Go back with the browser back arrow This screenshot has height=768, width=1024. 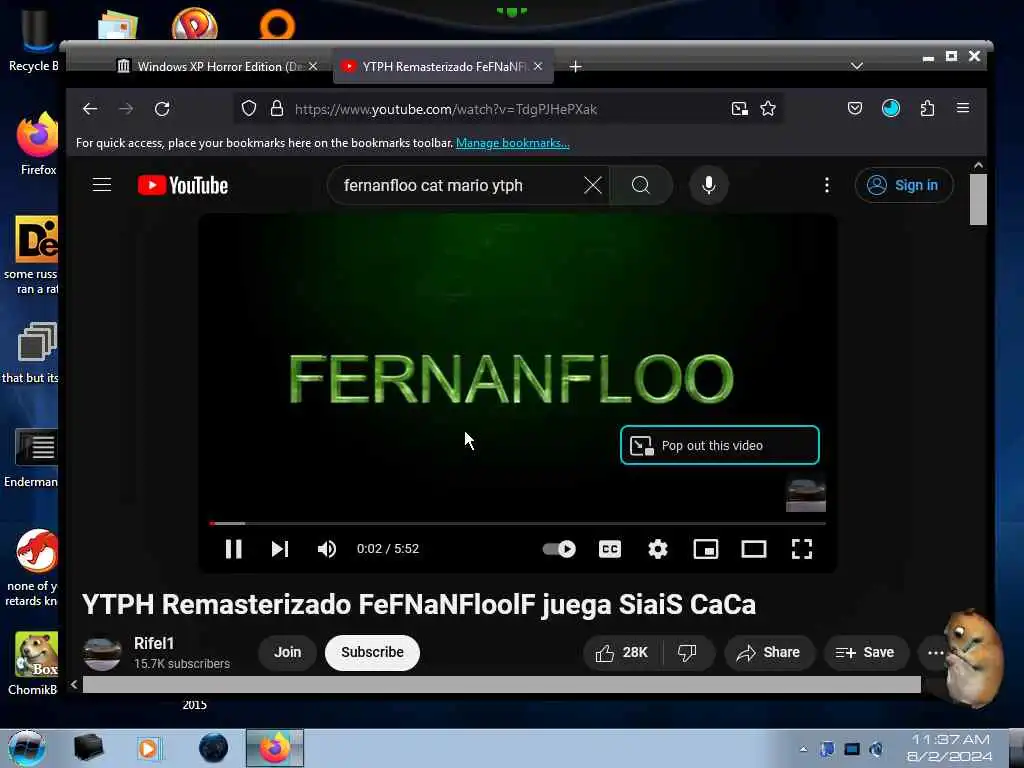pos(90,109)
